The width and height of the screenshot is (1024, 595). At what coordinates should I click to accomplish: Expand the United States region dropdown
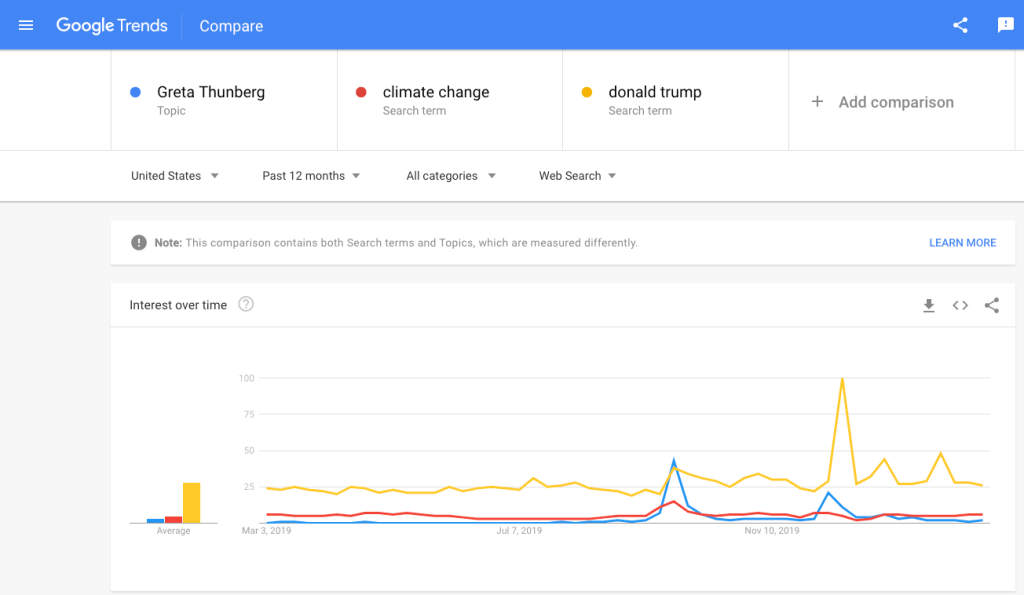point(175,176)
